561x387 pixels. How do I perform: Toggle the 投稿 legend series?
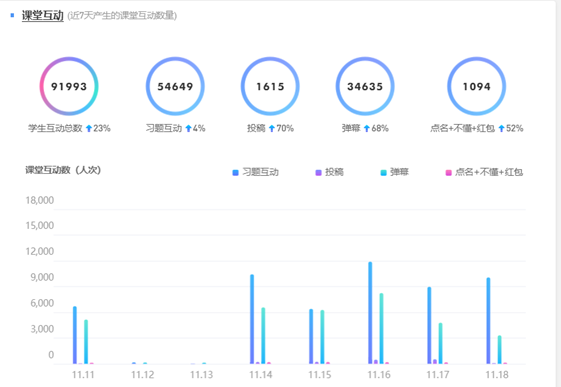(330, 172)
